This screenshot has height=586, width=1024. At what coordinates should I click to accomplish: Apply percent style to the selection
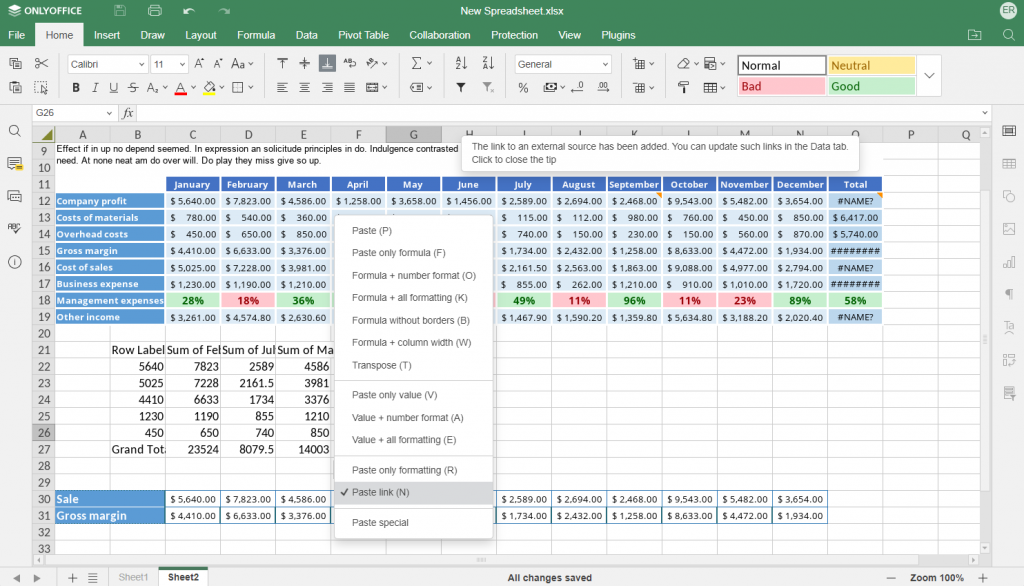[x=522, y=88]
